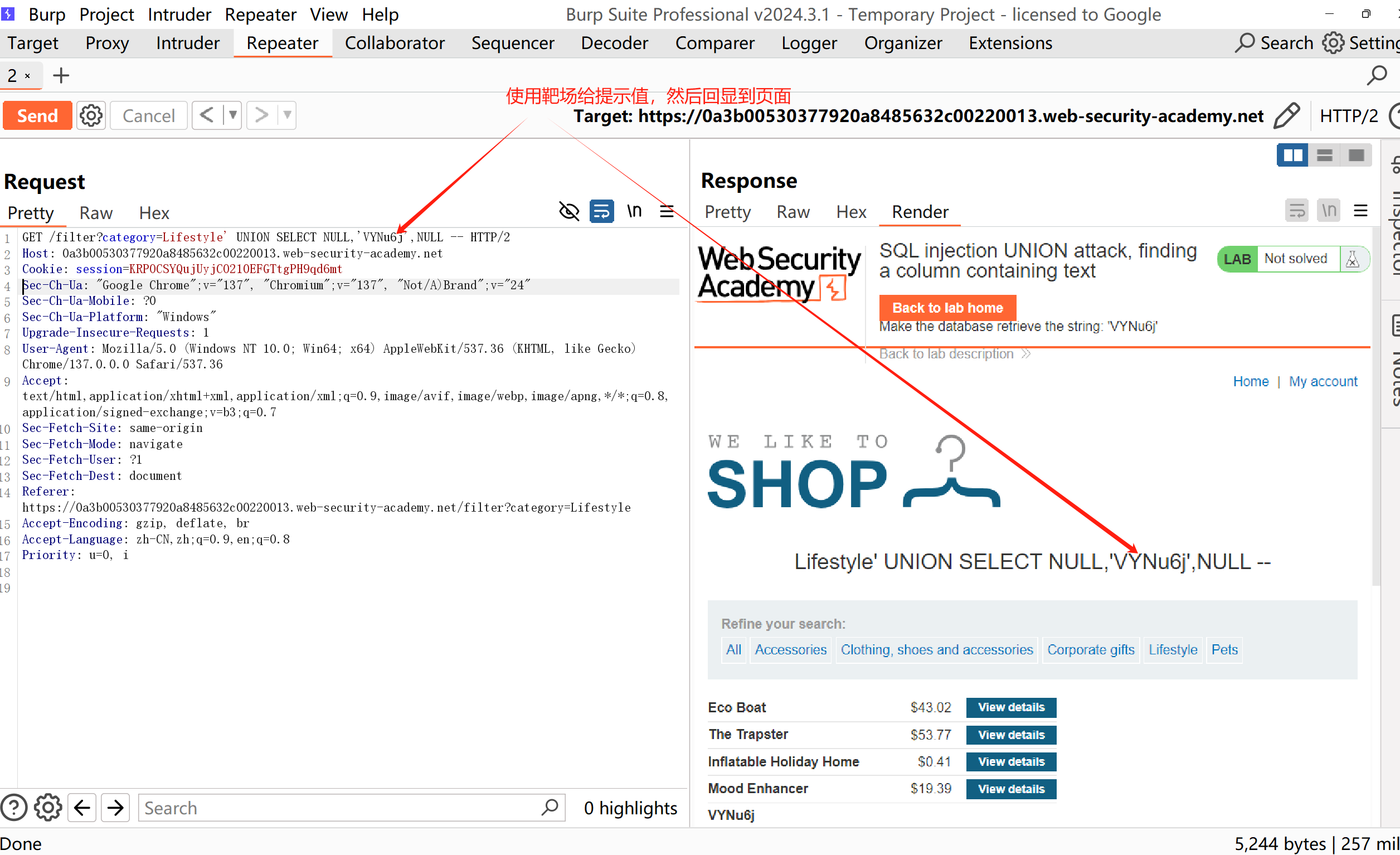1400x855 pixels.
Task: Click the orange Send button
Action: tap(37, 116)
